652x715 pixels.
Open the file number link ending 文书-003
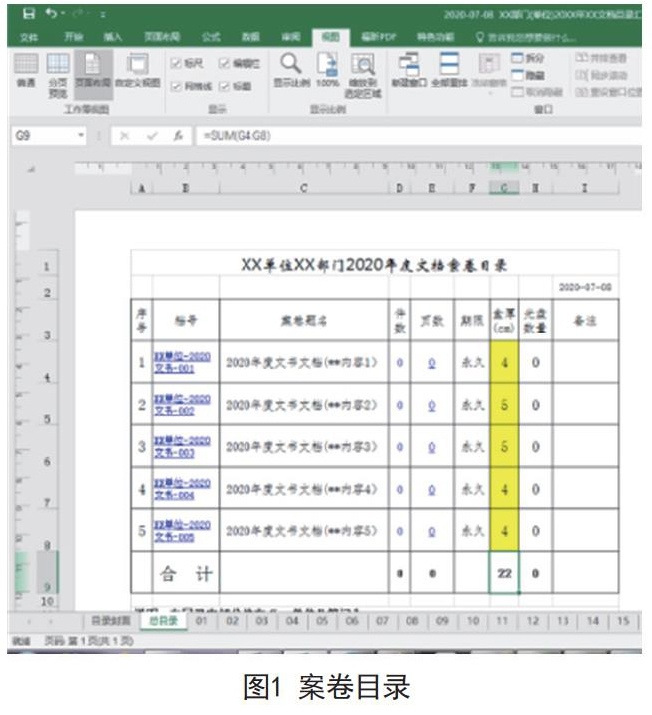coord(182,446)
